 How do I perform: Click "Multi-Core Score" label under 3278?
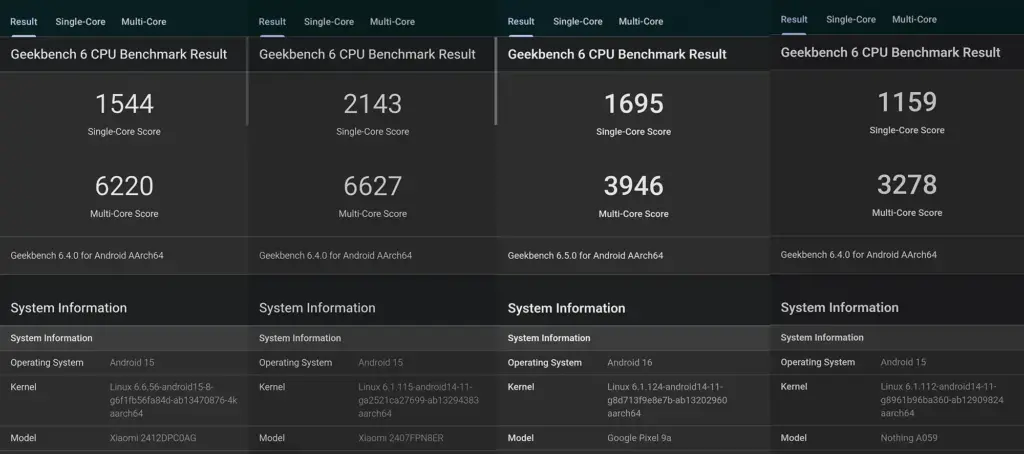(907, 213)
